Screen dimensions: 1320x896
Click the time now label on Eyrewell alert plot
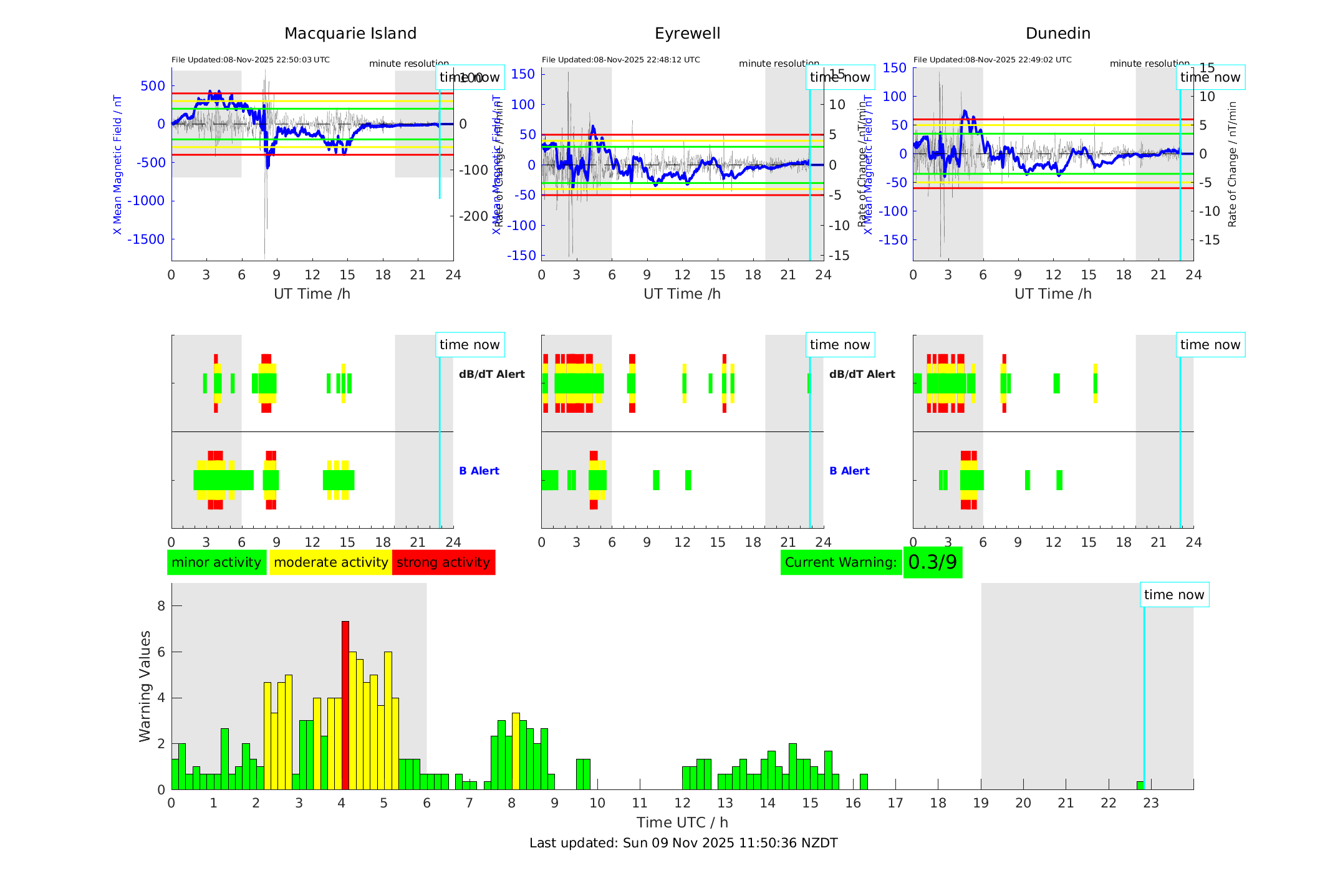click(839, 345)
